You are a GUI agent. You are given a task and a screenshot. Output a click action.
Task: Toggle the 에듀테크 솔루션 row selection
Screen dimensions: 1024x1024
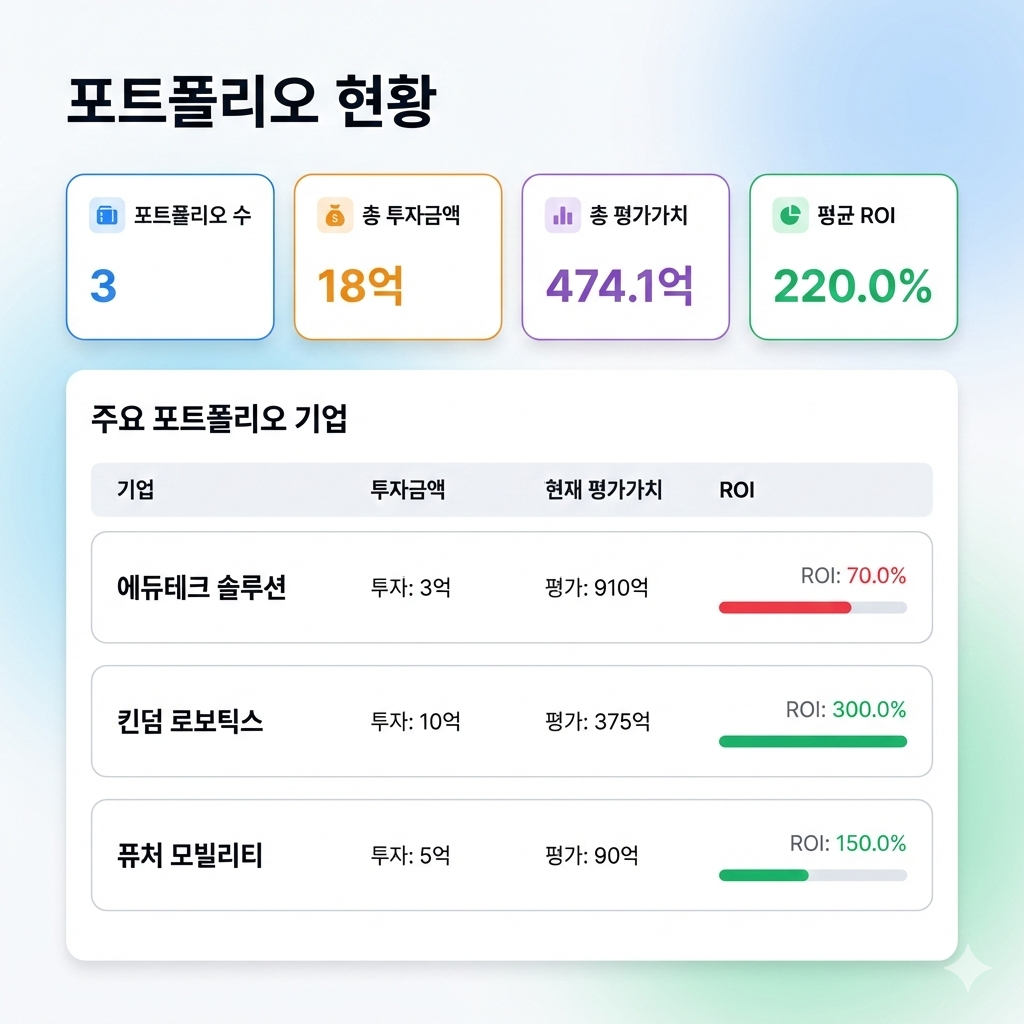[512, 587]
